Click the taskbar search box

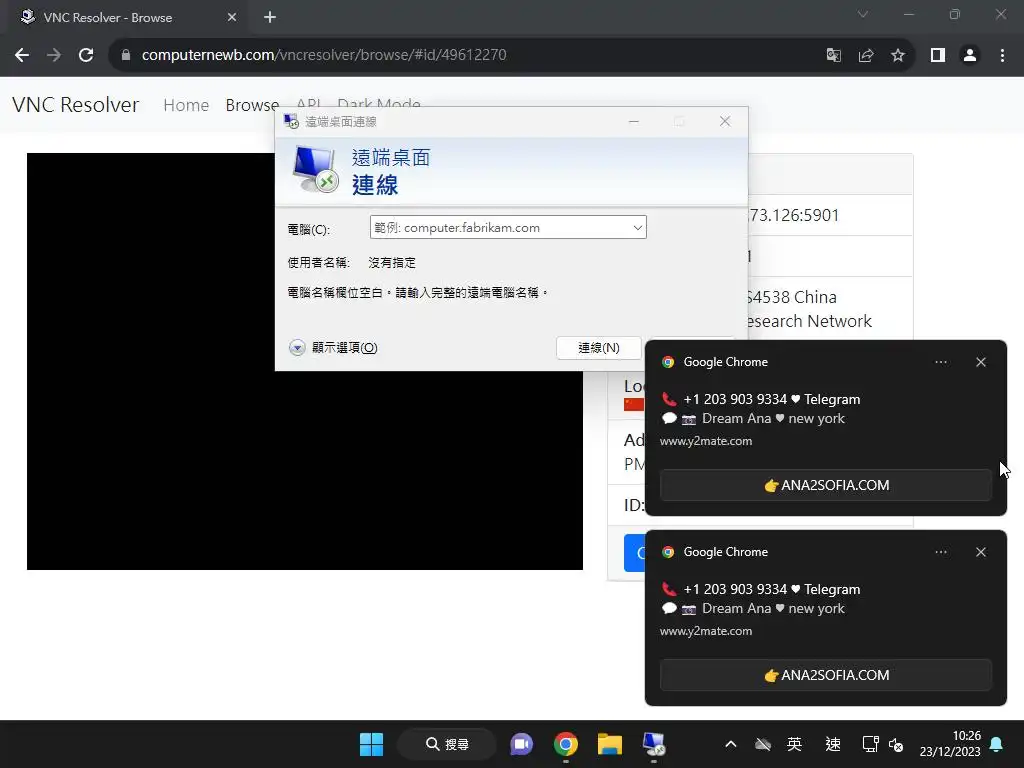[447, 744]
